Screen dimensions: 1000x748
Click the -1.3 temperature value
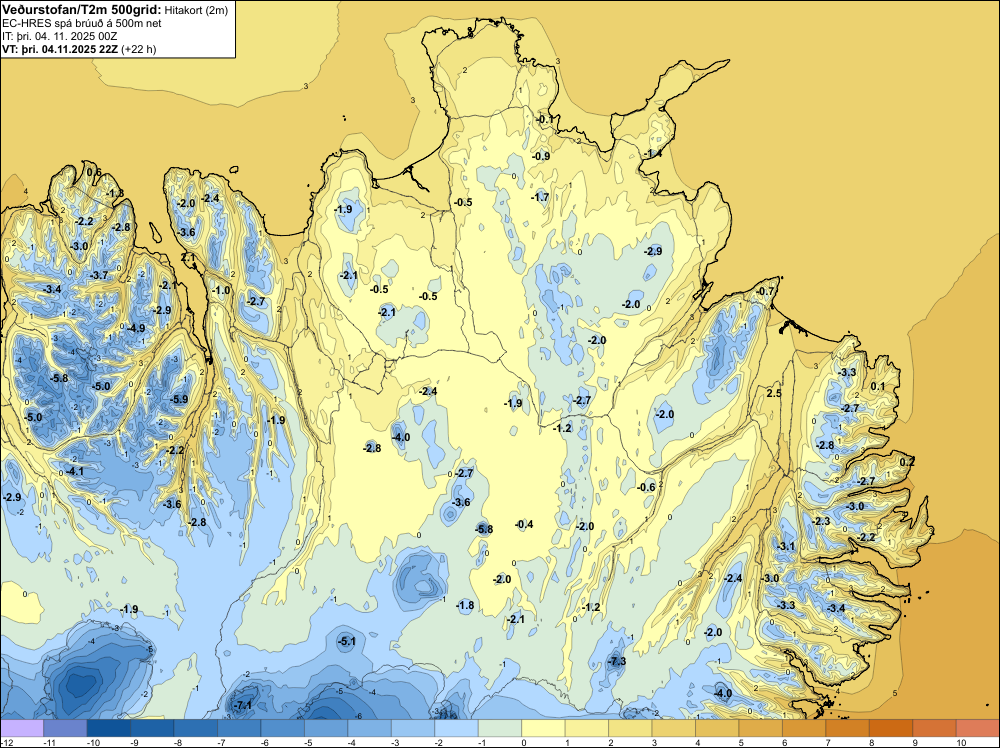pyautogui.click(x=115, y=193)
